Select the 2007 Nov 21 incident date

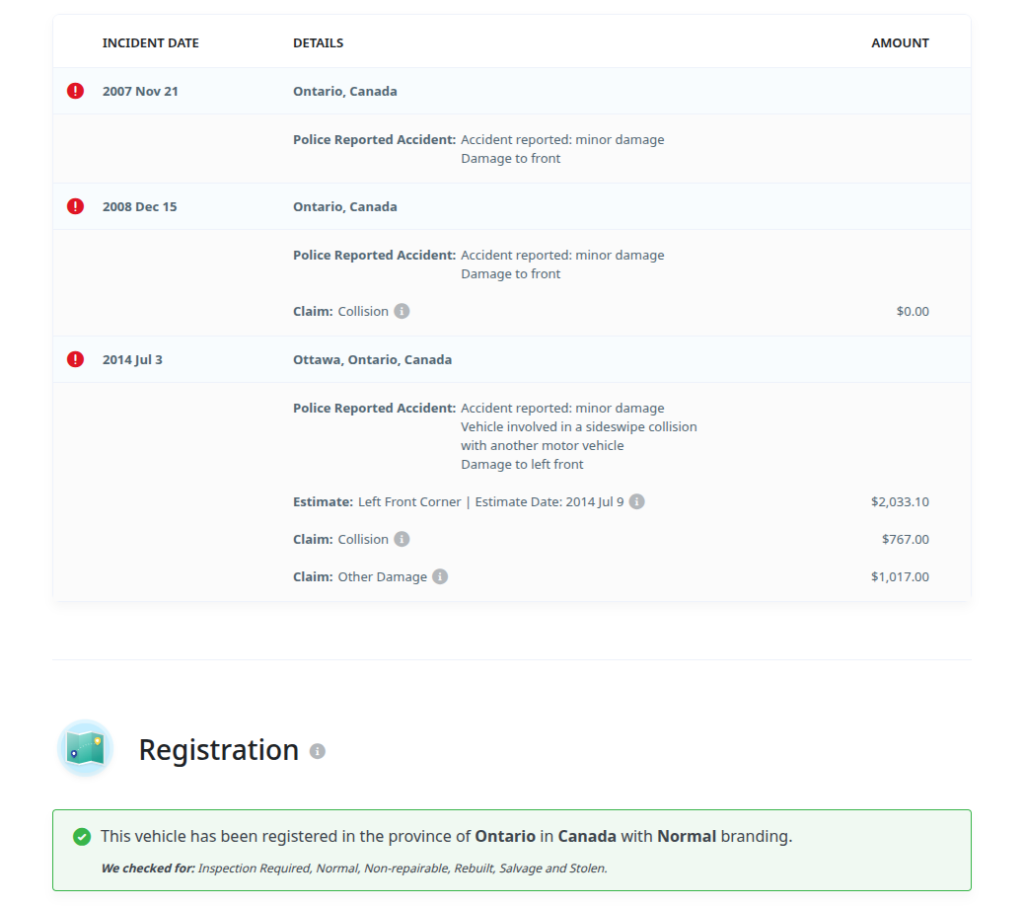pyautogui.click(x=140, y=91)
